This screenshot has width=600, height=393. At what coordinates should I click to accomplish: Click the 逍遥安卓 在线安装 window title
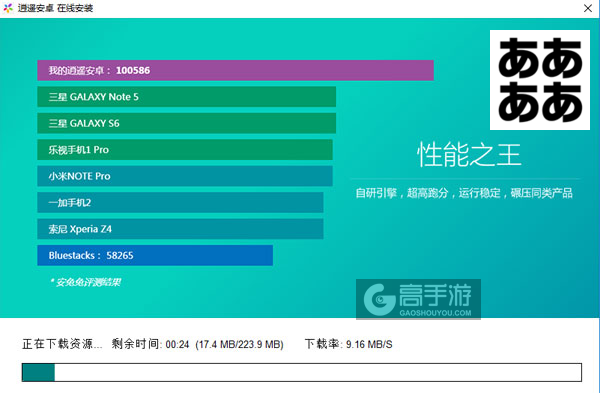[55, 8]
